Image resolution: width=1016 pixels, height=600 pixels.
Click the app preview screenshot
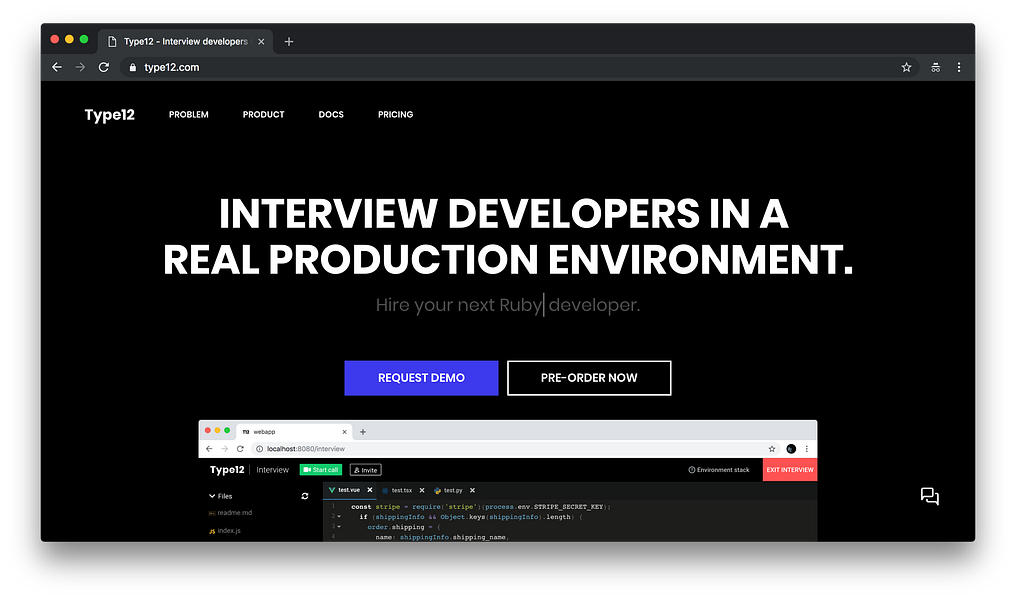click(507, 481)
